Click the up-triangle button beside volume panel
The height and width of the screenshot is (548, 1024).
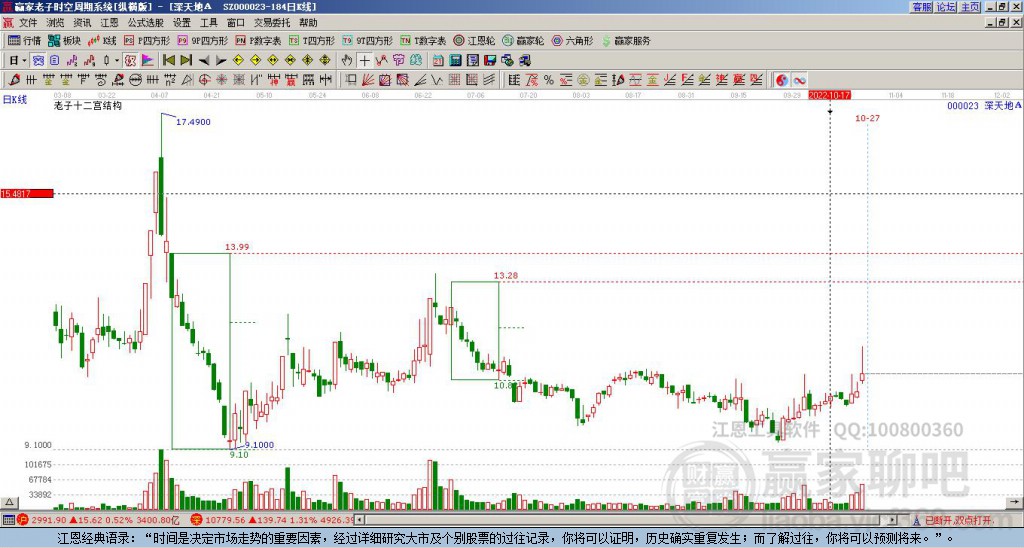click(x=9, y=502)
